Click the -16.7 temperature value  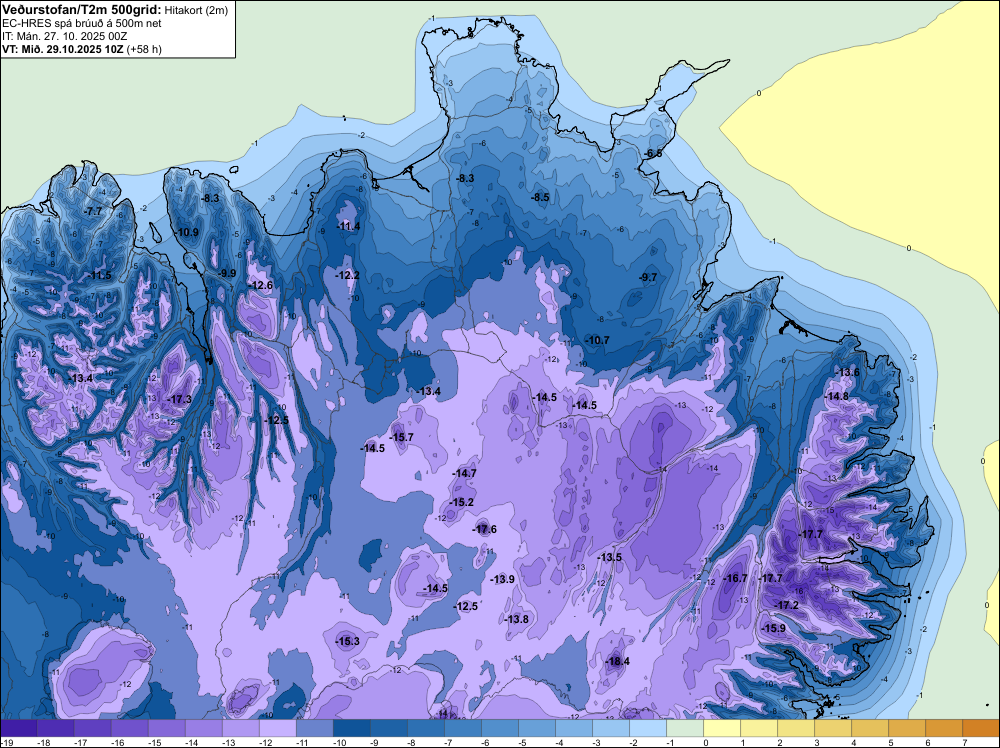pos(735,578)
